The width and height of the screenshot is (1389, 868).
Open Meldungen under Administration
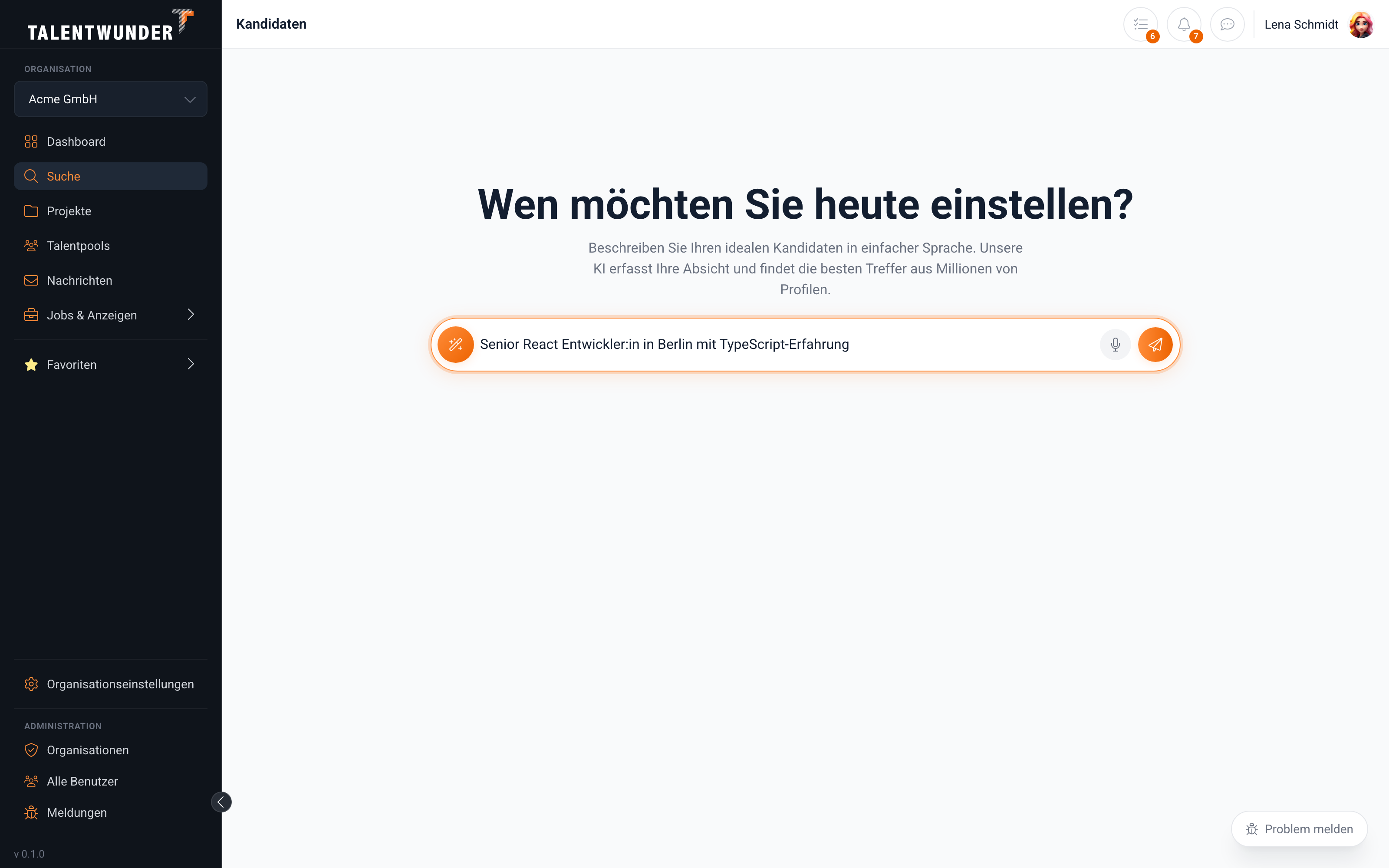110,812
